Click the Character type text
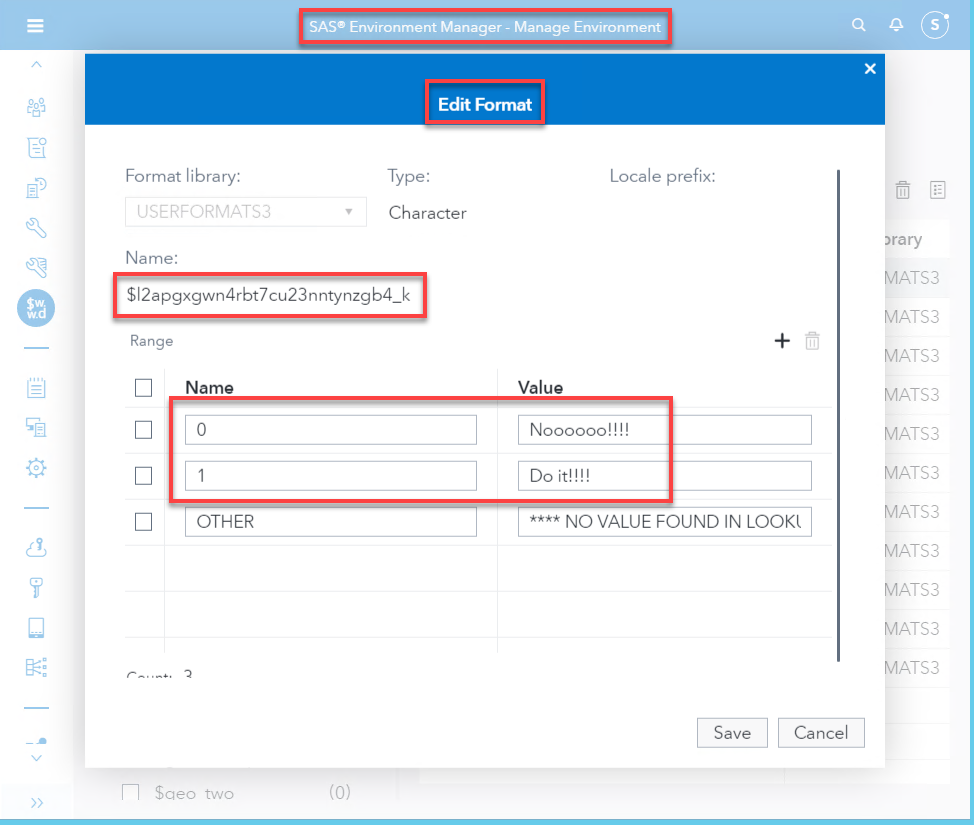This screenshot has height=825, width=974. pos(427,213)
